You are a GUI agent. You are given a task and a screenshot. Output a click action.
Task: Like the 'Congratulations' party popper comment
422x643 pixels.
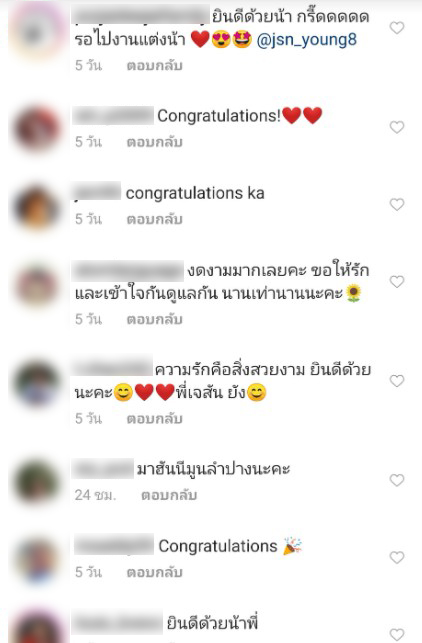coord(397,557)
